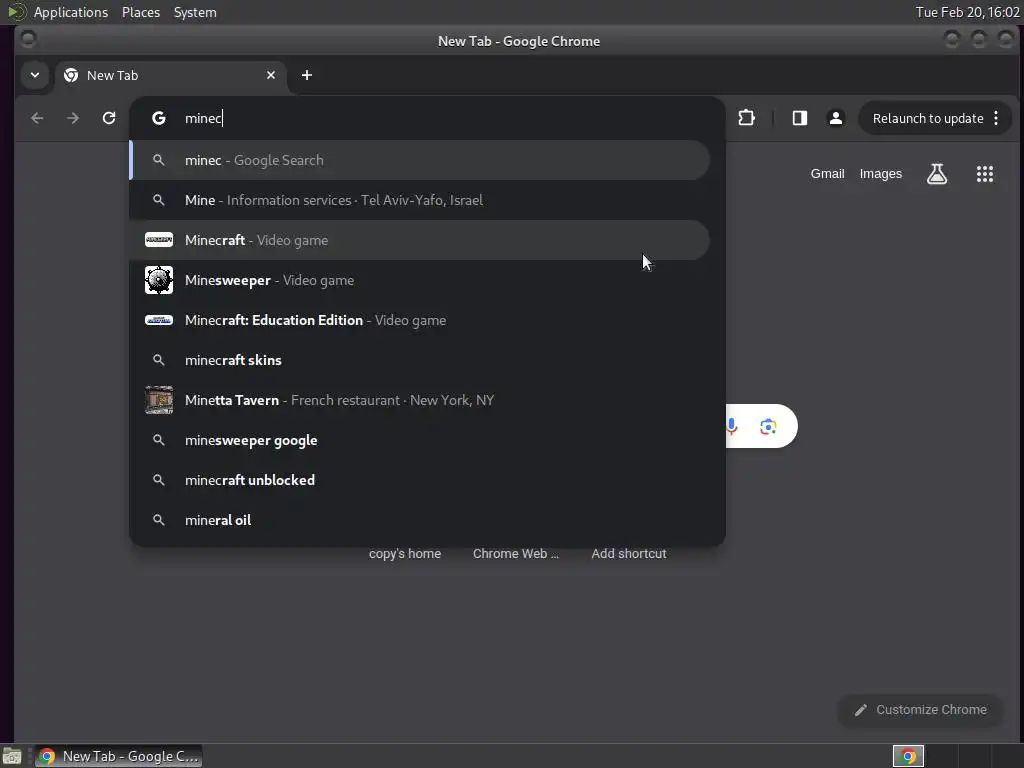
Task: Choose 'Minesweeper - Video game' suggestion
Action: [x=420, y=280]
